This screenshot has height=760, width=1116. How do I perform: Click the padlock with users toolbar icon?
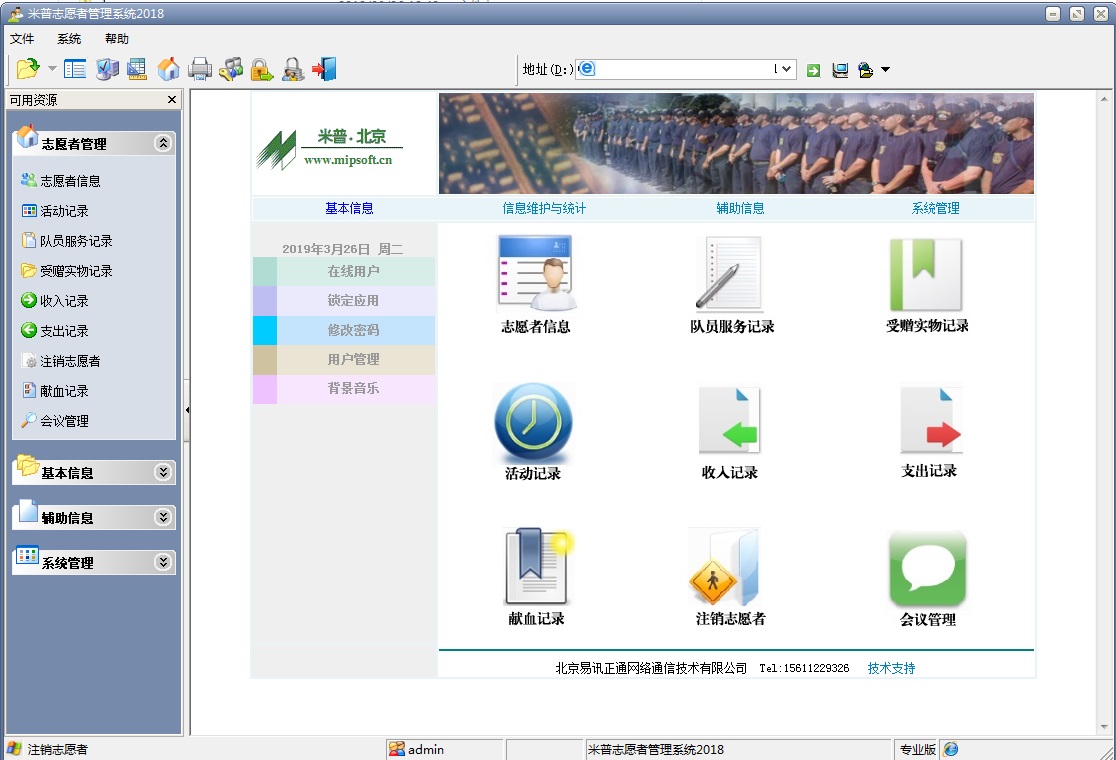293,69
